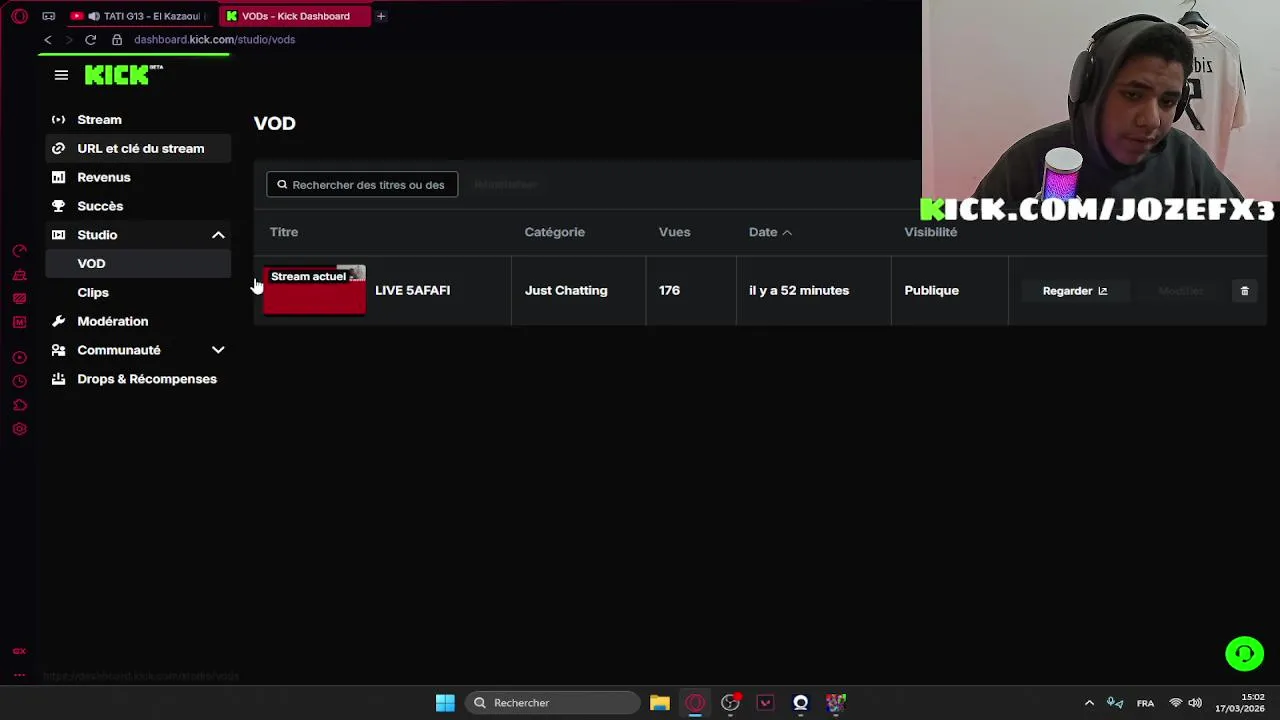Click the Stream actuel VOD thumbnail

[x=314, y=290]
